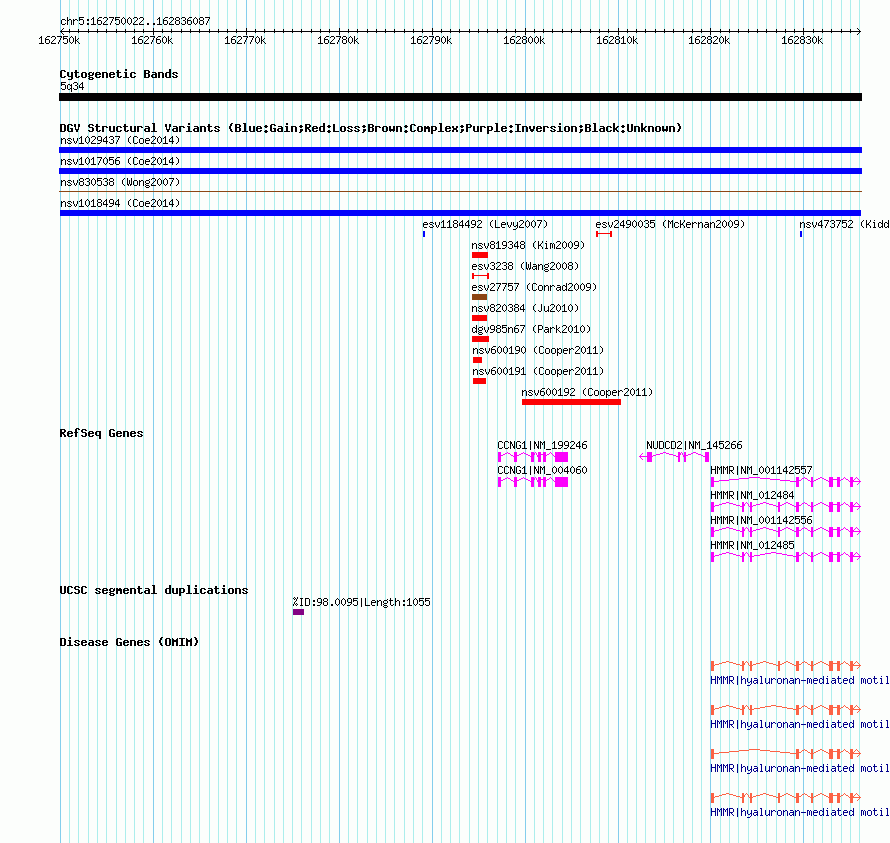Click the chr5:162750022..162836087 coordinates text

(x=135, y=21)
